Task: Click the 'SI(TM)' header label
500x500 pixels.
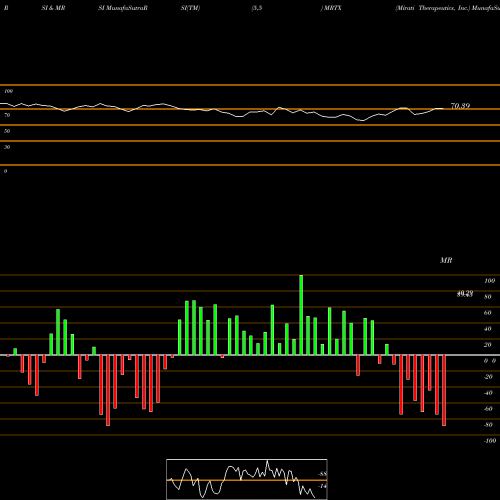Action: coord(190,8)
